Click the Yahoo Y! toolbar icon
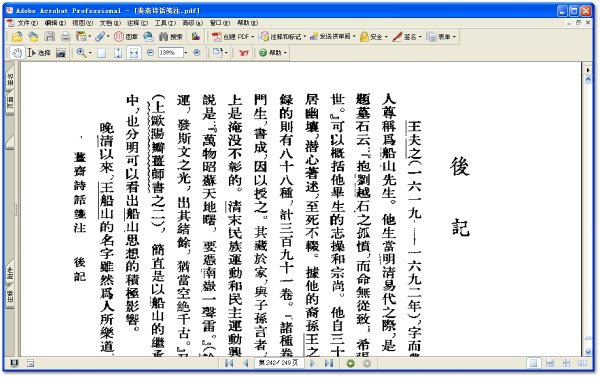The height and width of the screenshot is (377, 600). [243, 53]
